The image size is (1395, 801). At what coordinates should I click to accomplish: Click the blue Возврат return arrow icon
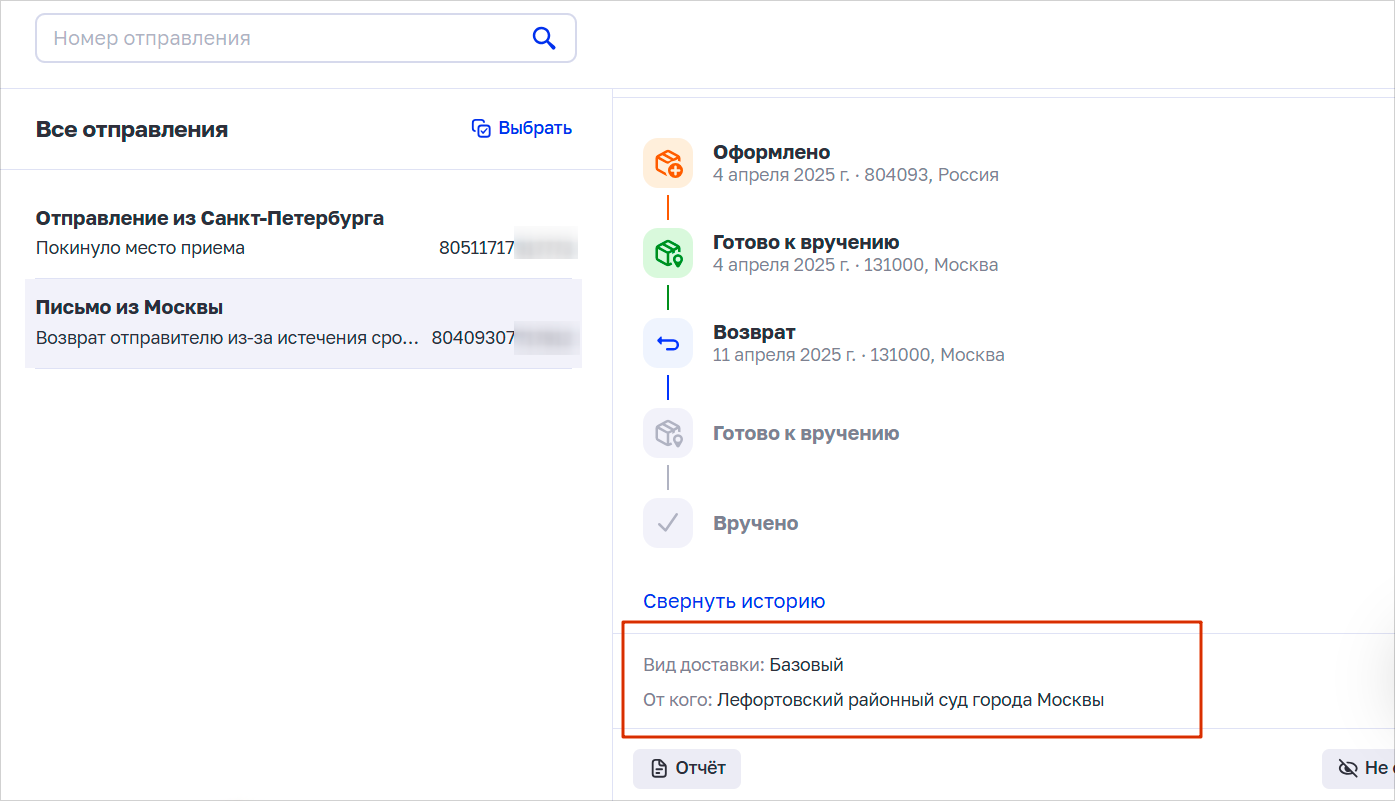pos(667,343)
